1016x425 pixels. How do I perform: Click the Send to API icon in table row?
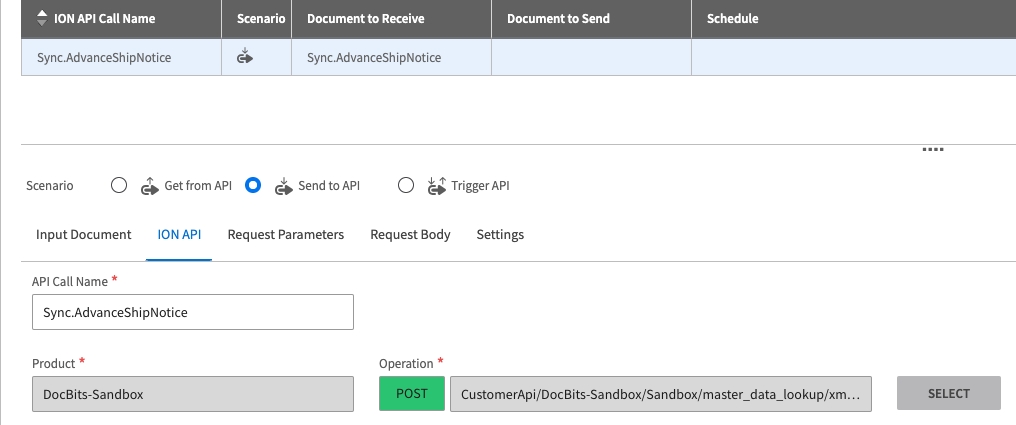pyautogui.click(x=244, y=57)
